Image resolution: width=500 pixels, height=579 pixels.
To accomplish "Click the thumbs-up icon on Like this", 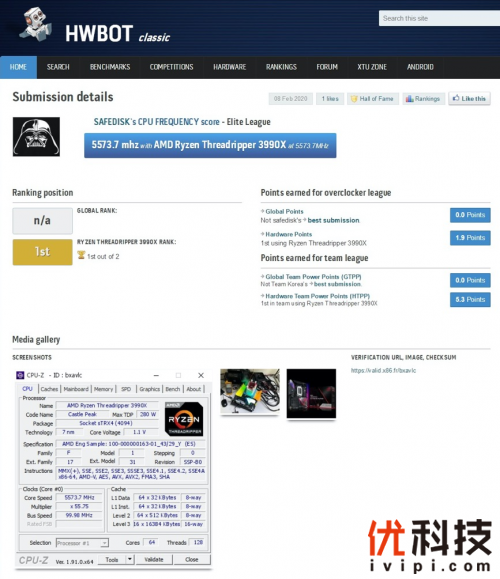I will coord(456,98).
